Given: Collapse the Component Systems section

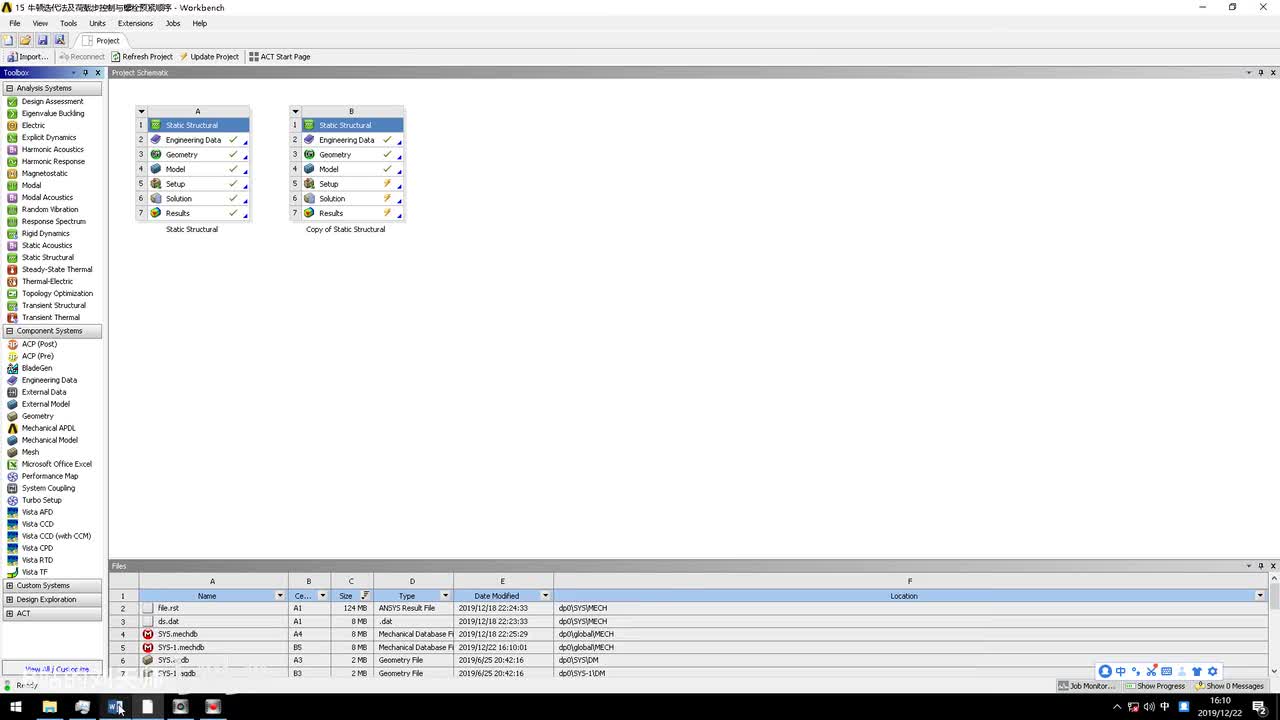Looking at the screenshot, I should [x=9, y=331].
